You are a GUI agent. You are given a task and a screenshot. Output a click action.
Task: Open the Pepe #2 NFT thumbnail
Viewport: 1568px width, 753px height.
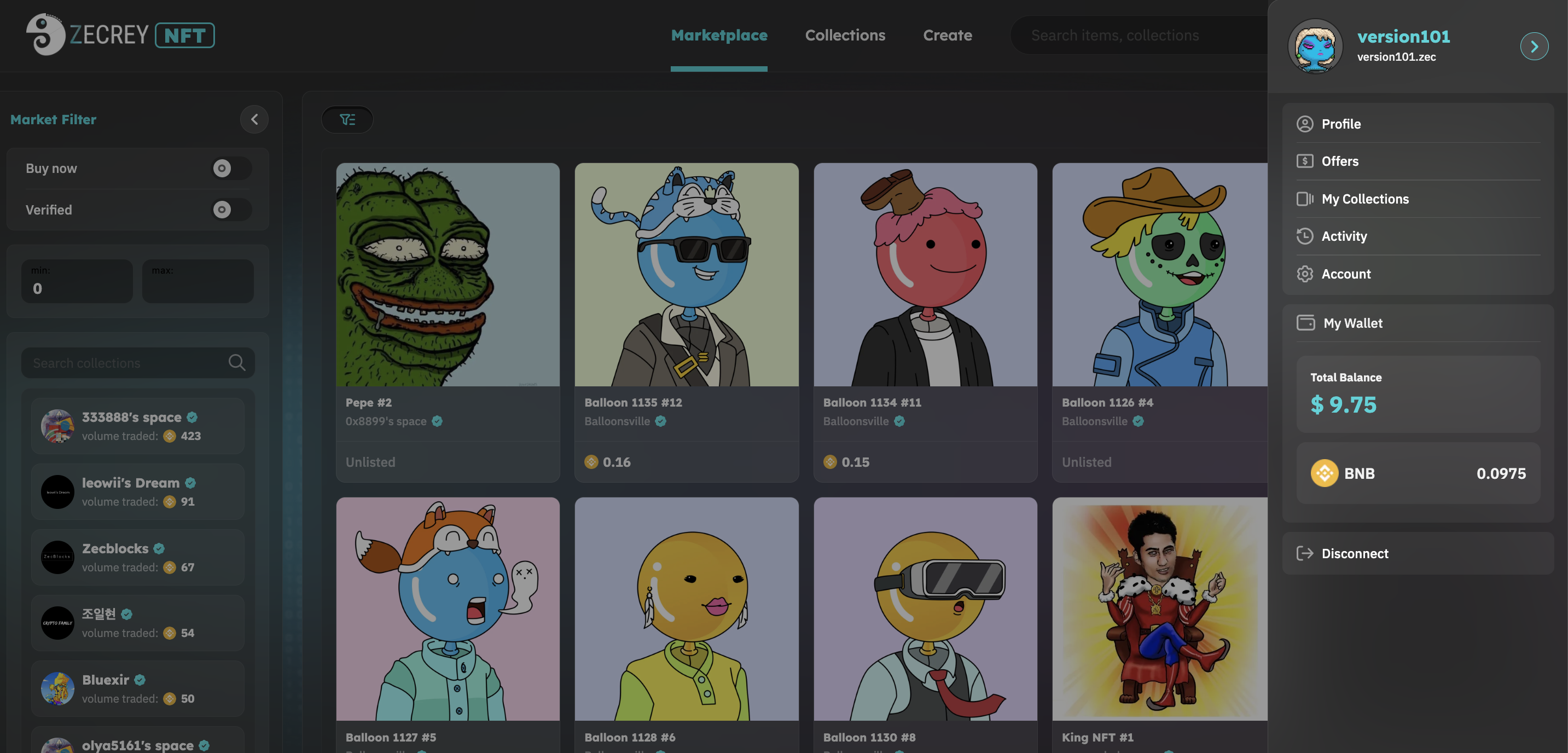448,274
